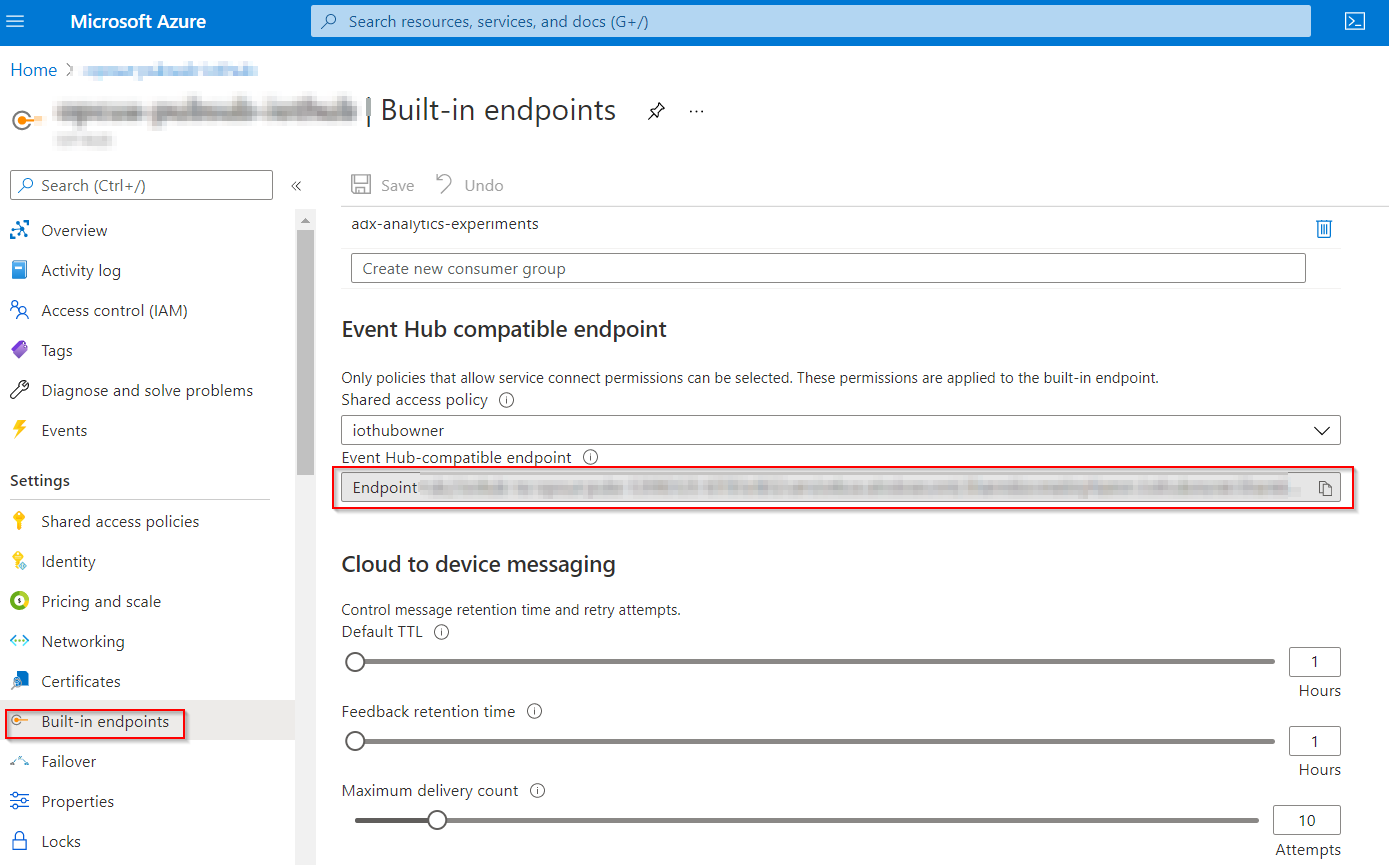
Task: Click the Feedback retention time slider handle
Action: (355, 741)
